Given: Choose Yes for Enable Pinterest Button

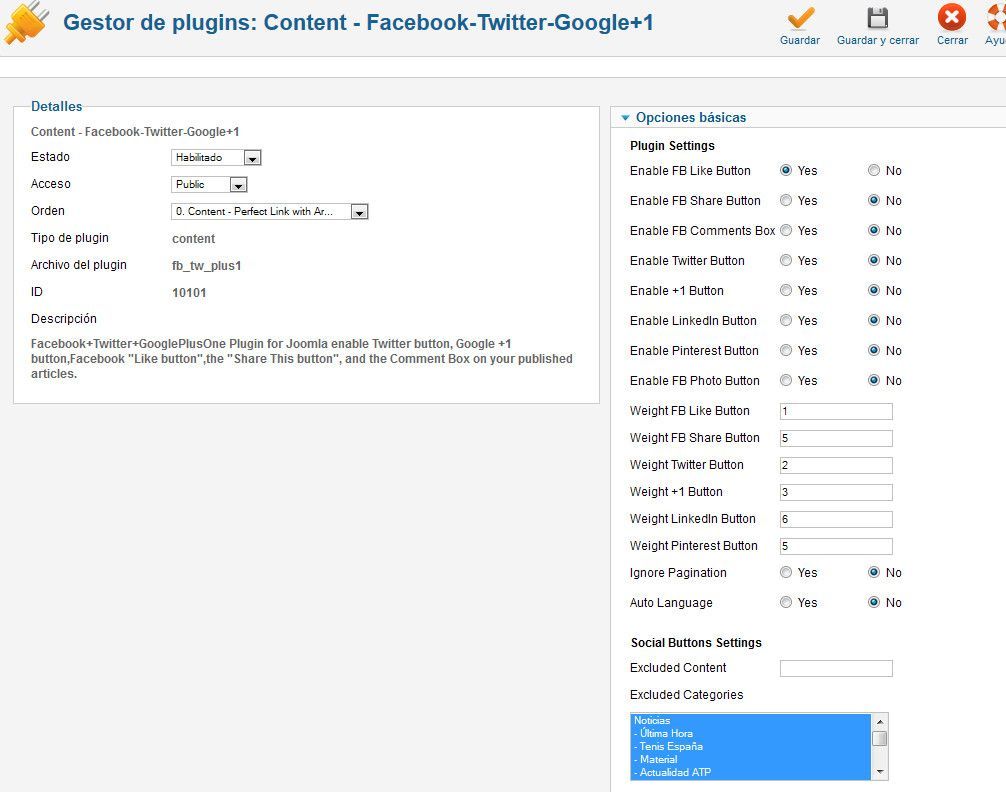Looking at the screenshot, I should (786, 350).
